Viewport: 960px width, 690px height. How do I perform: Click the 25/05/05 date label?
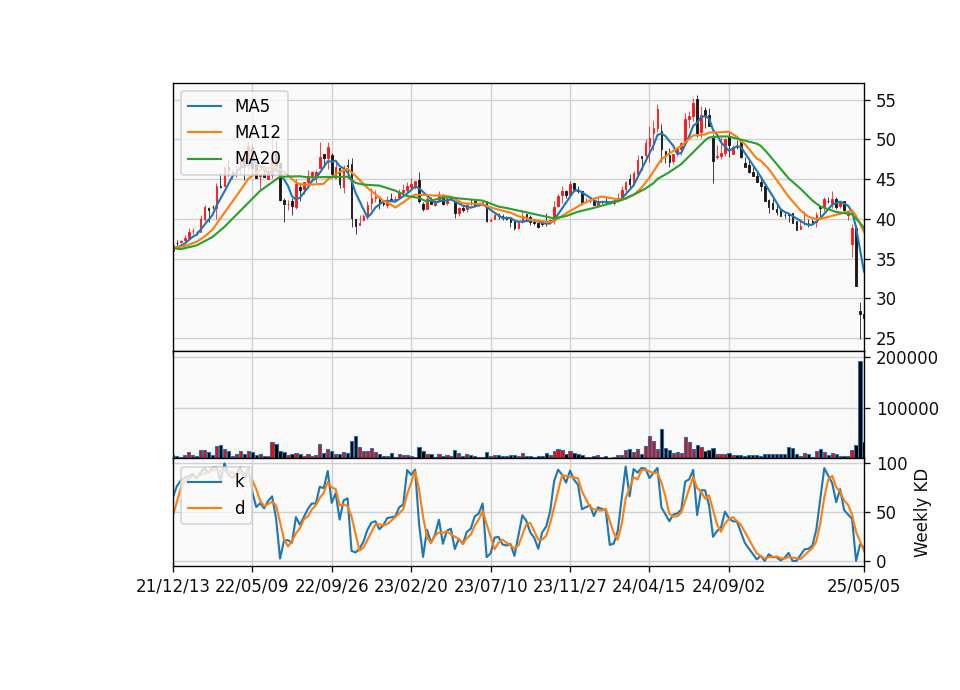864,586
